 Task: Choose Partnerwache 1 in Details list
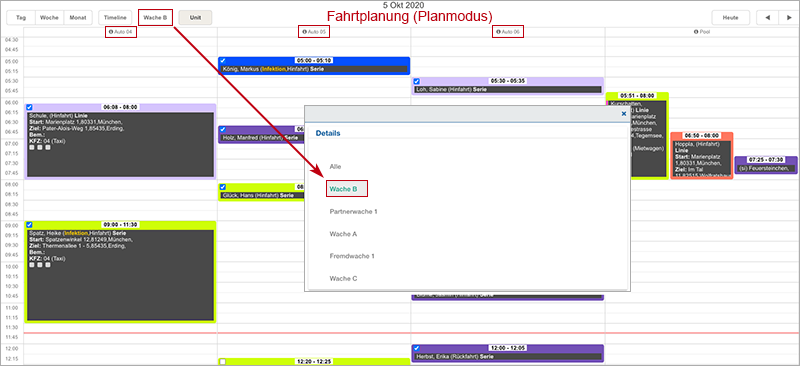353,211
